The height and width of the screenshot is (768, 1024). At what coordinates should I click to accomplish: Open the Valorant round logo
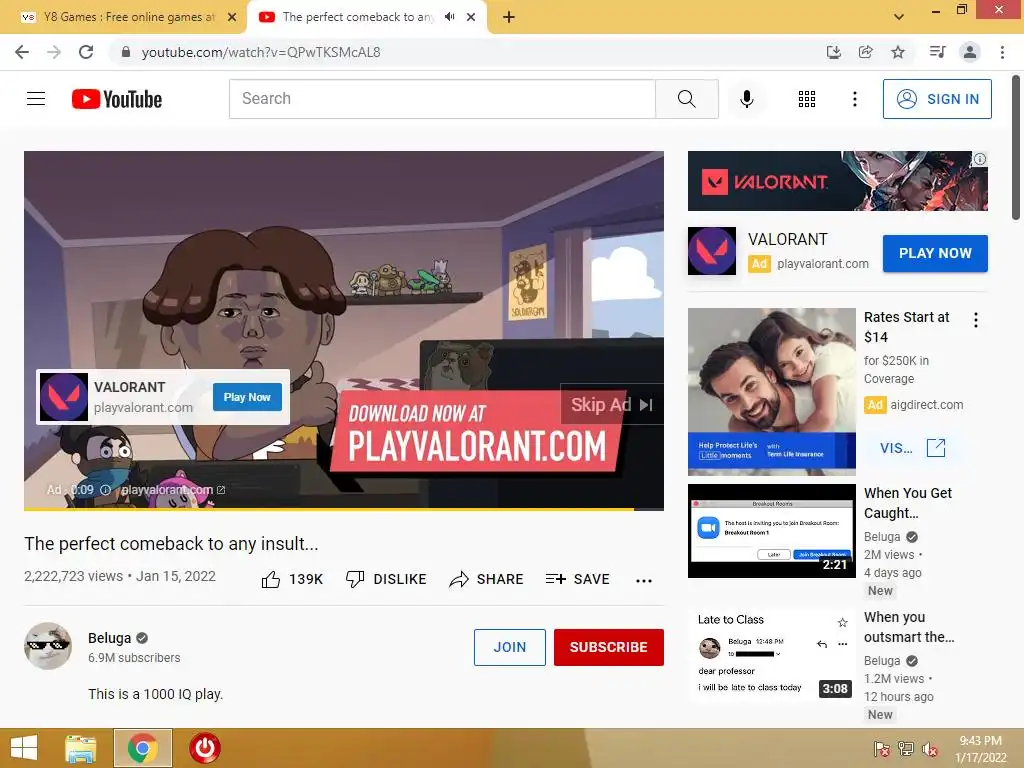[x=712, y=251]
